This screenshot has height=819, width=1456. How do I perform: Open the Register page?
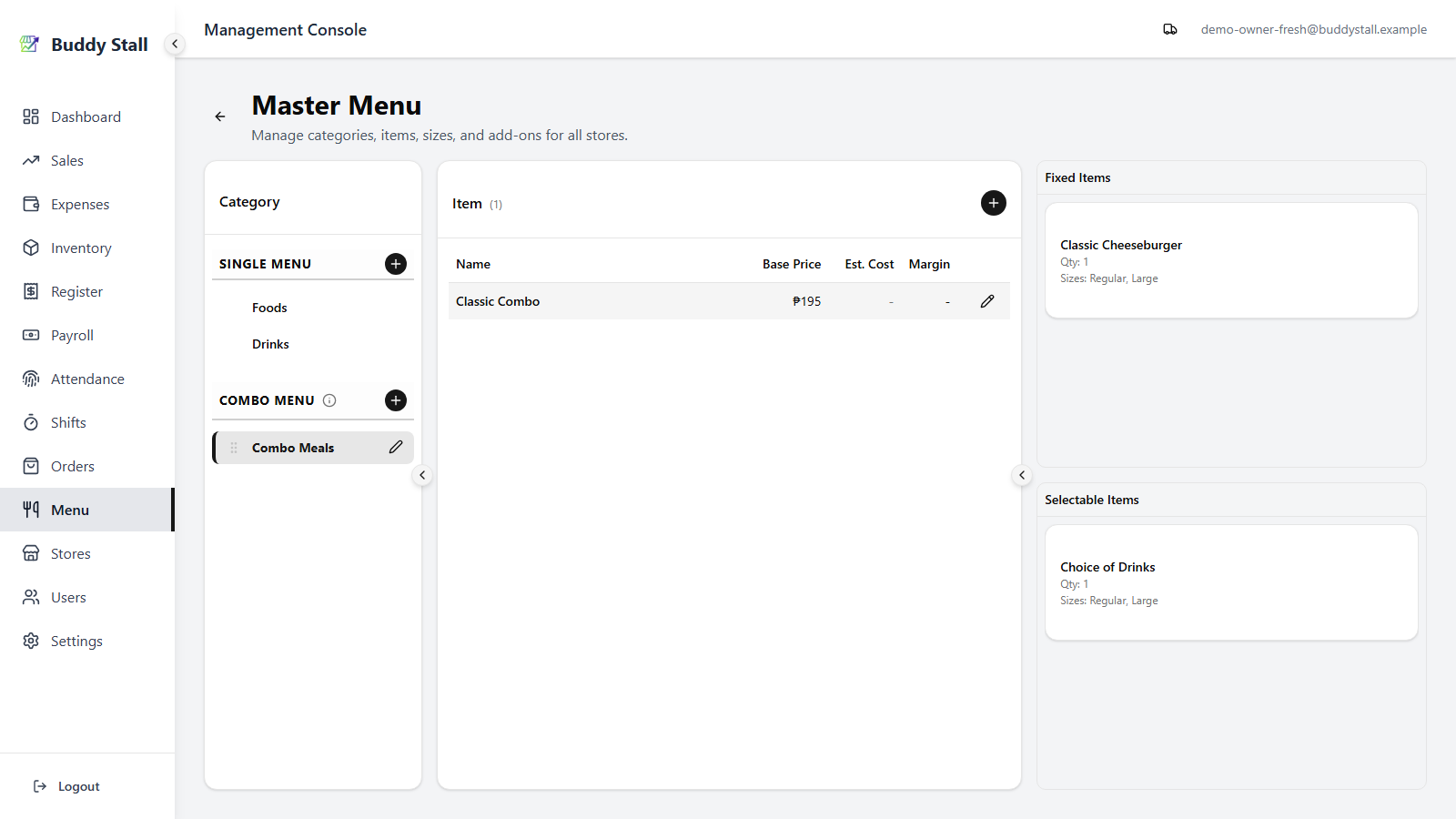pyautogui.click(x=86, y=291)
